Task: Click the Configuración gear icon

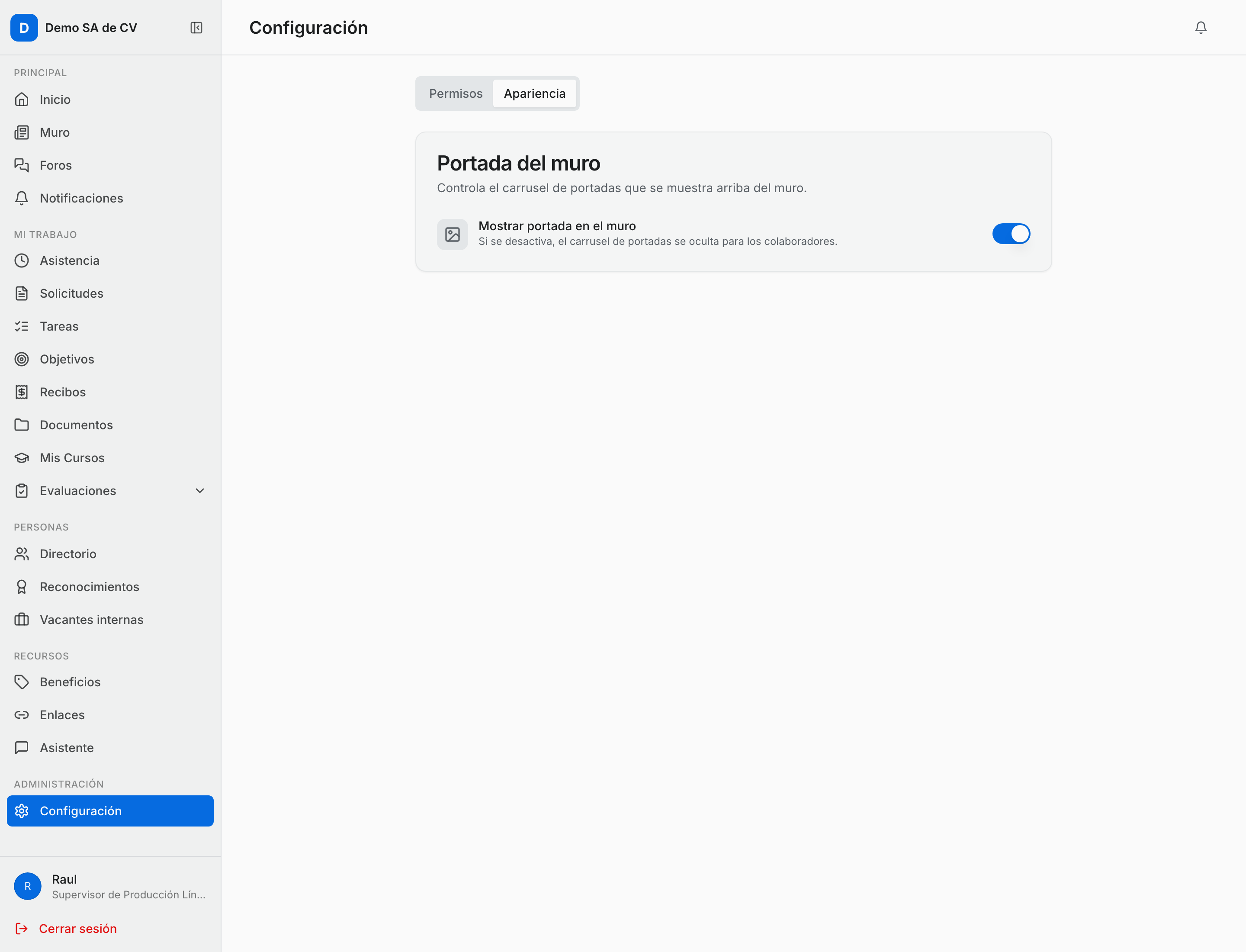Action: click(x=22, y=811)
